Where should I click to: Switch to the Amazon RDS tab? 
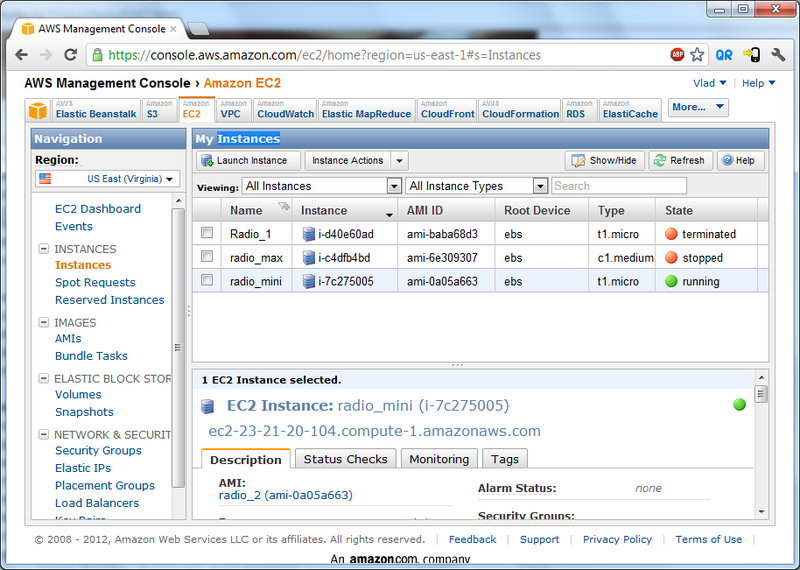click(x=580, y=110)
